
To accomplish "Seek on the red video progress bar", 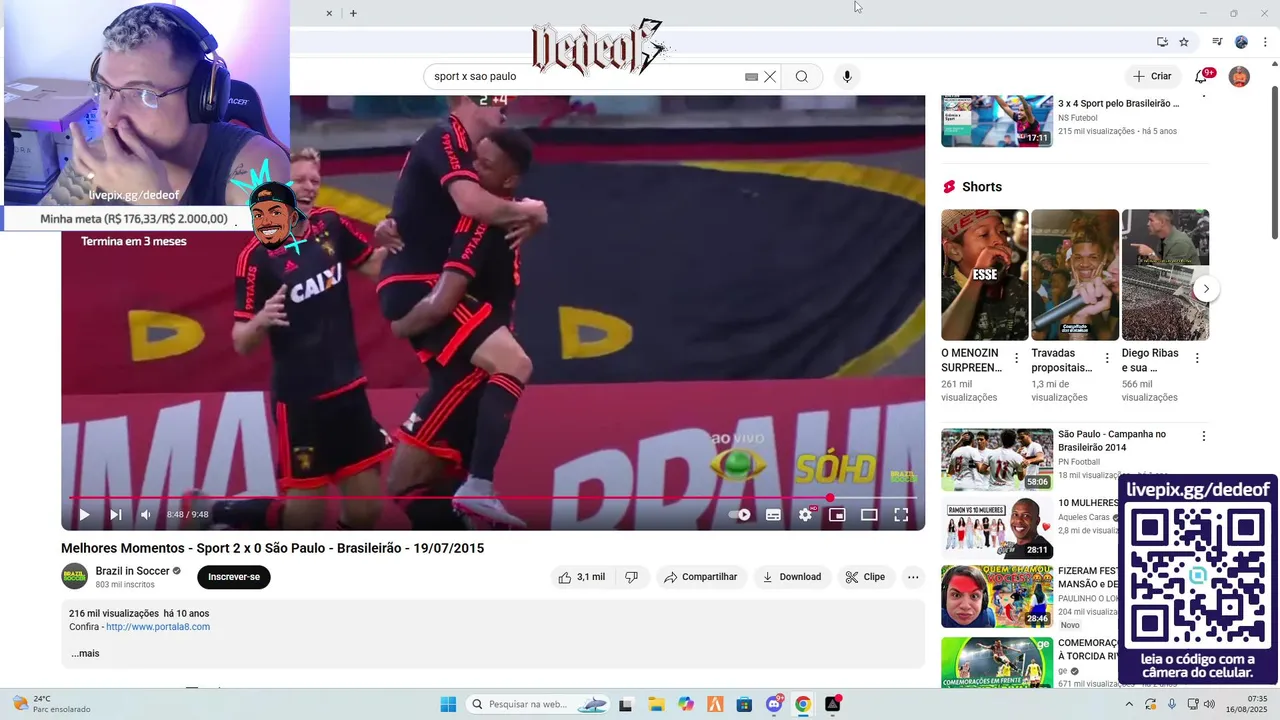I will (493, 497).
